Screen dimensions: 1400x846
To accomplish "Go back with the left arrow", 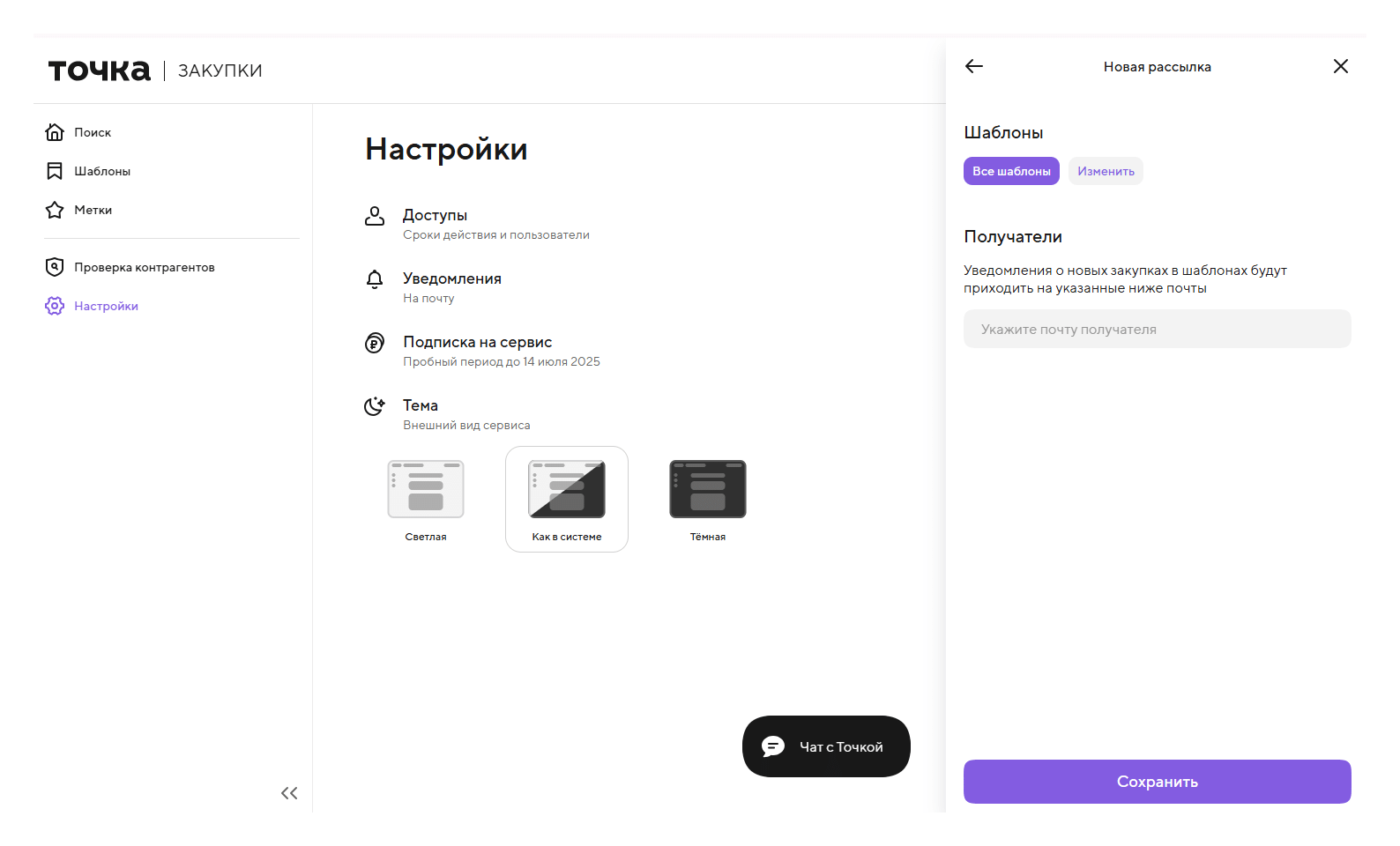I will point(973,66).
